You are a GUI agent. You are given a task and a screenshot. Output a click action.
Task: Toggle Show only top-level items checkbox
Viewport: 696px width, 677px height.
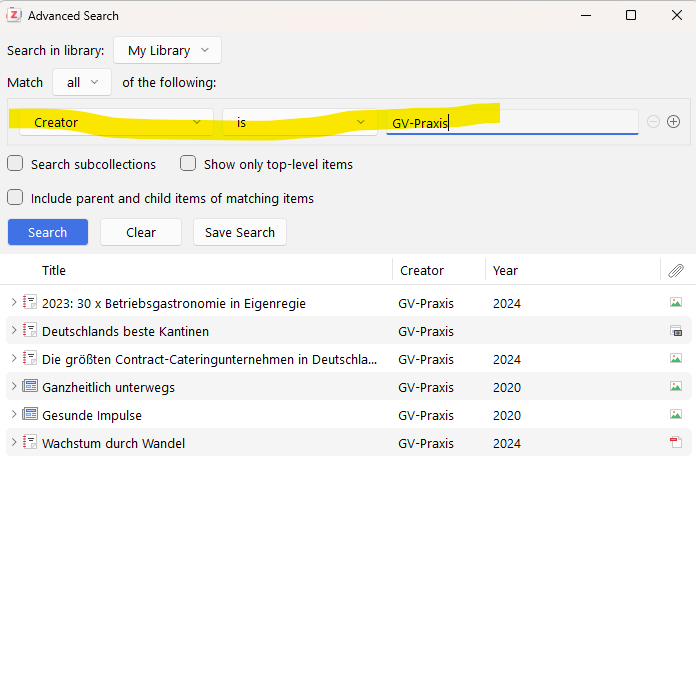point(188,163)
